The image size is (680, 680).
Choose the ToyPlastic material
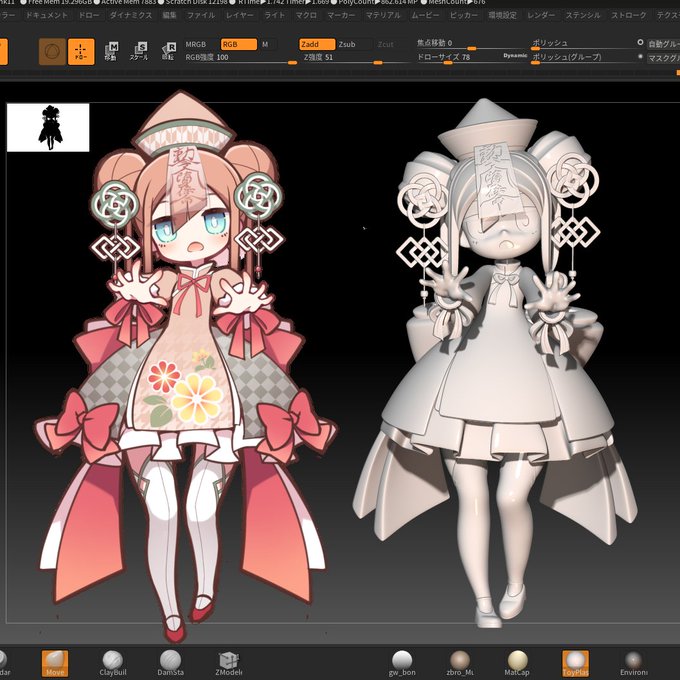(x=575, y=663)
